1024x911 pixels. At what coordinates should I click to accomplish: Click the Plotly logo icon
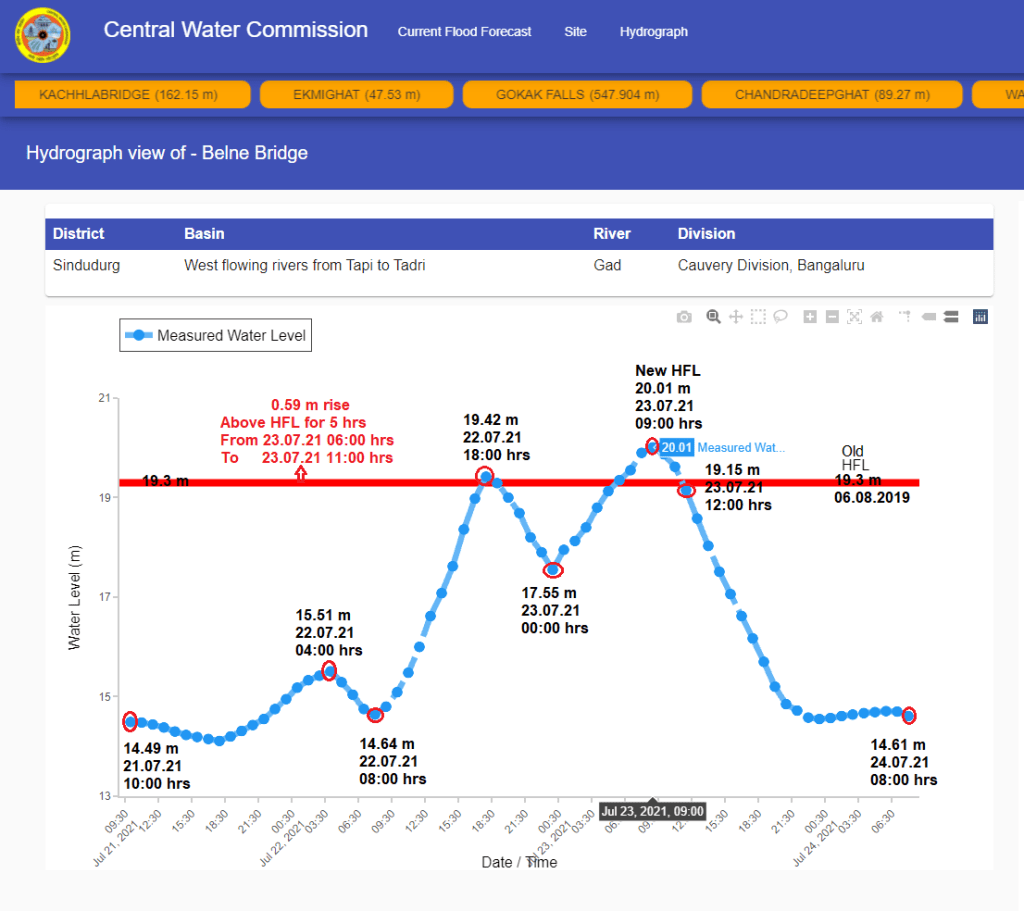pos(981,317)
